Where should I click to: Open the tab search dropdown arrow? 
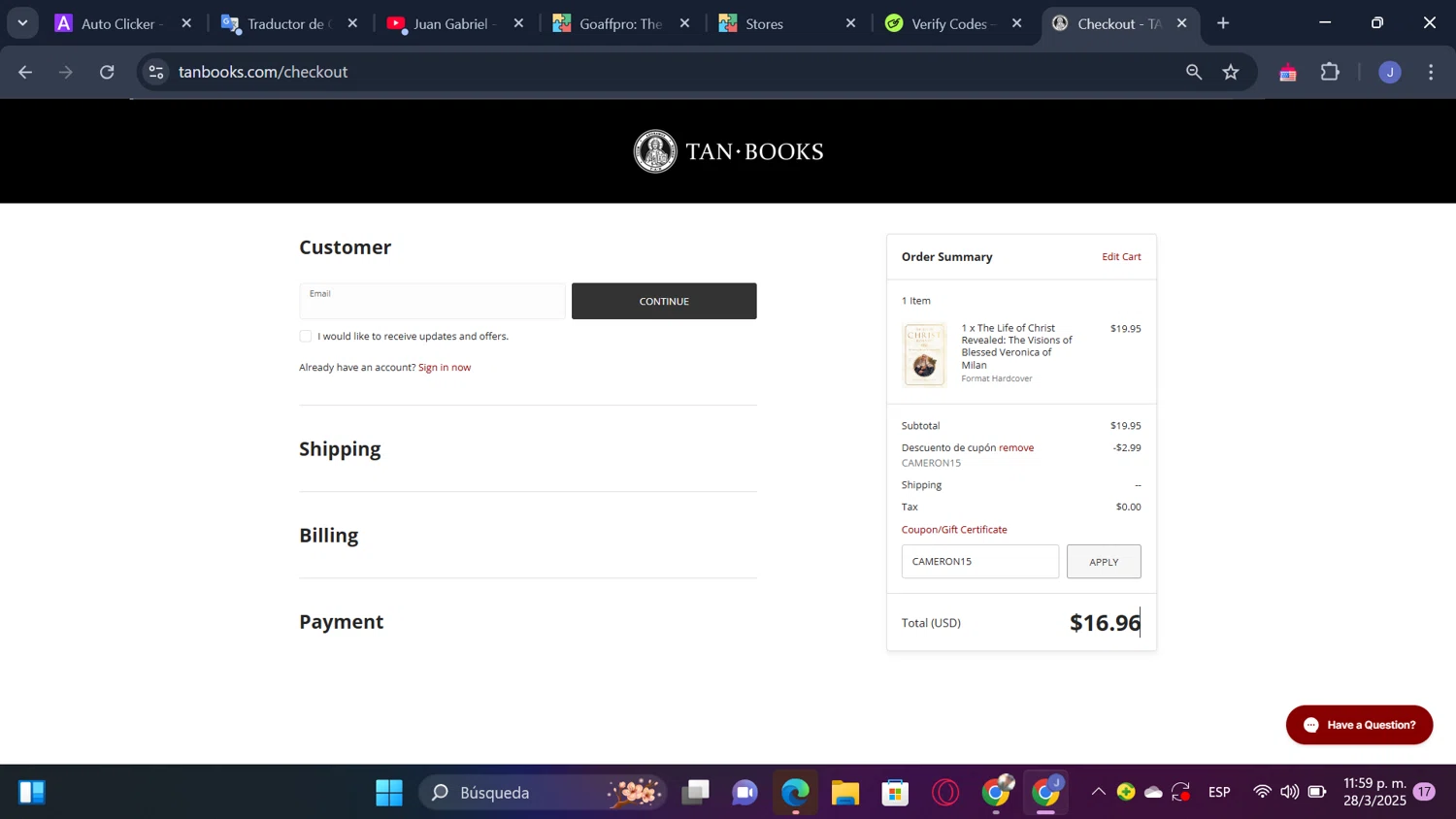(x=22, y=23)
